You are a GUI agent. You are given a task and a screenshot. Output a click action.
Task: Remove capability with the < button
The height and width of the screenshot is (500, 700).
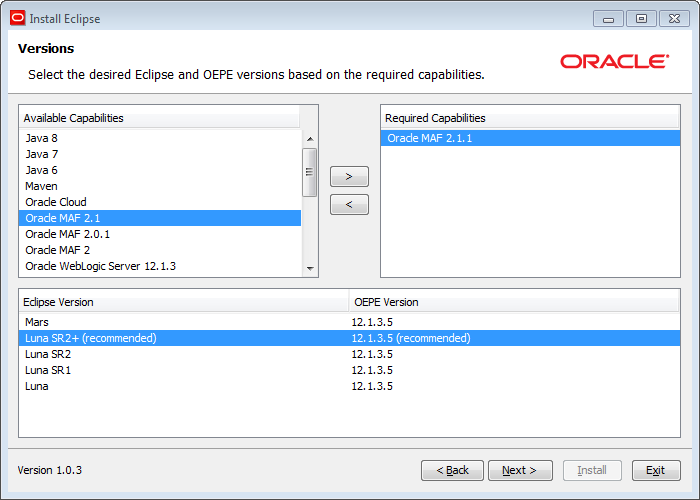[349, 204]
